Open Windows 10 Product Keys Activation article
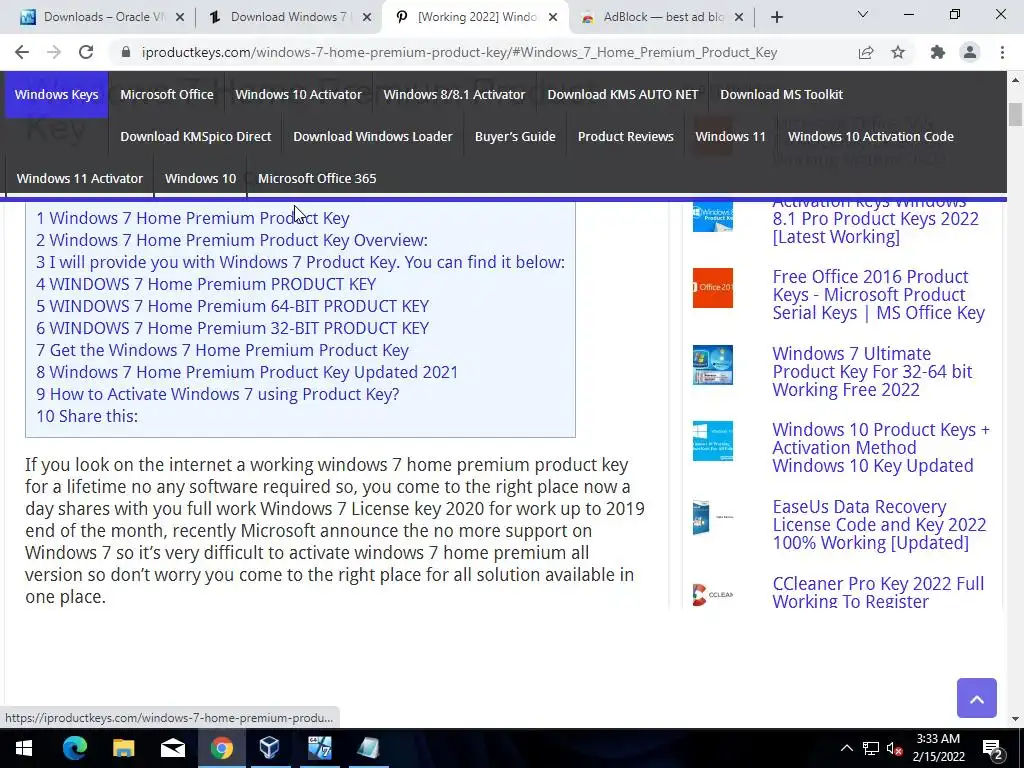This screenshot has height=768, width=1024. (x=881, y=447)
